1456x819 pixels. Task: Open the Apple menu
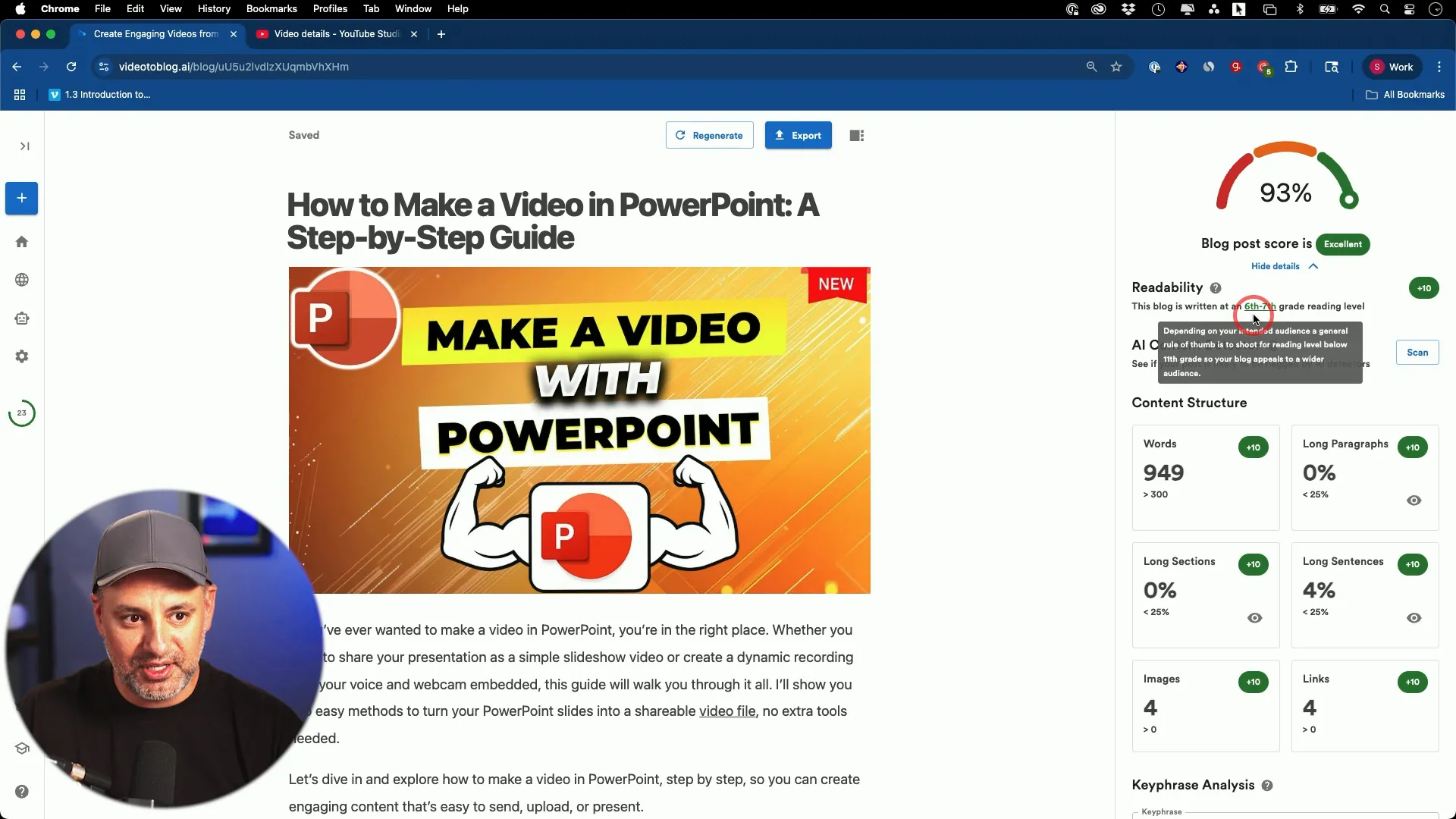[x=20, y=9]
